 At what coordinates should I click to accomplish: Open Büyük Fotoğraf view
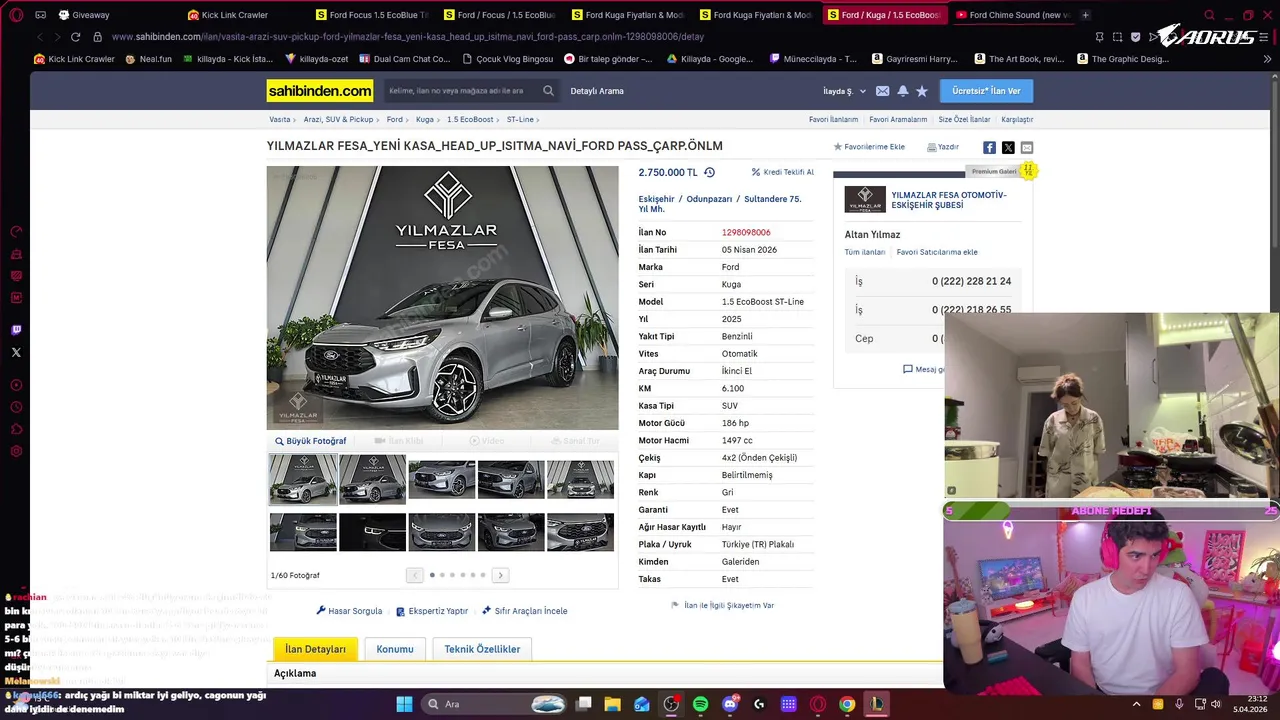point(311,441)
